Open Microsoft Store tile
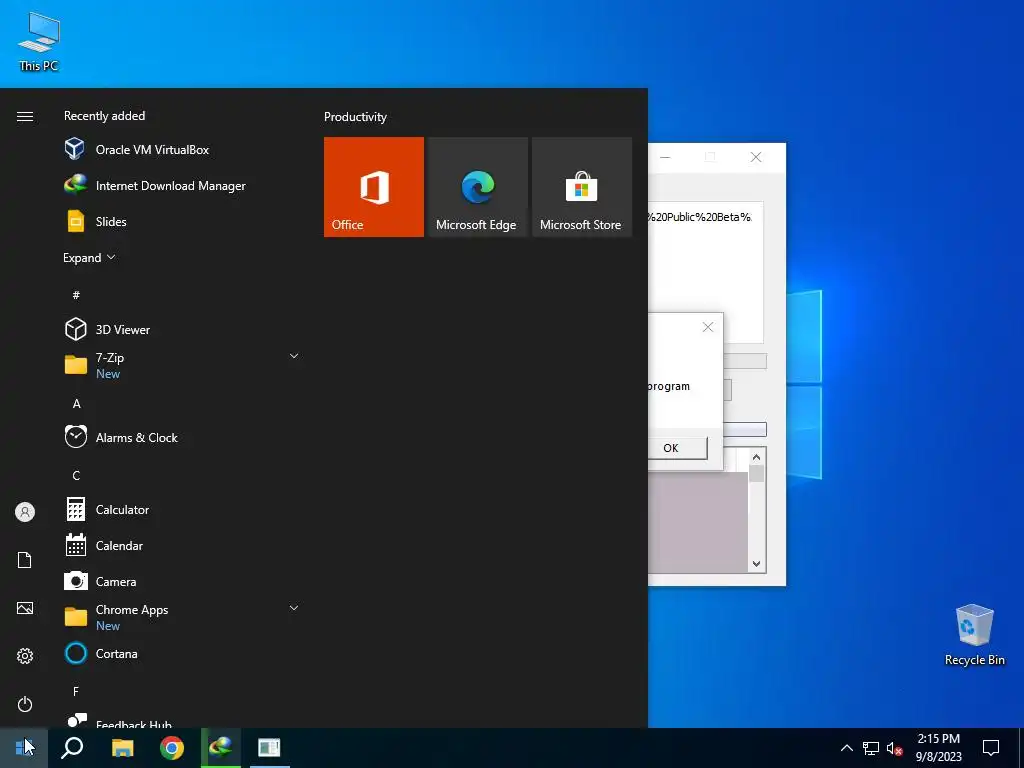1024x768 pixels. pos(582,187)
